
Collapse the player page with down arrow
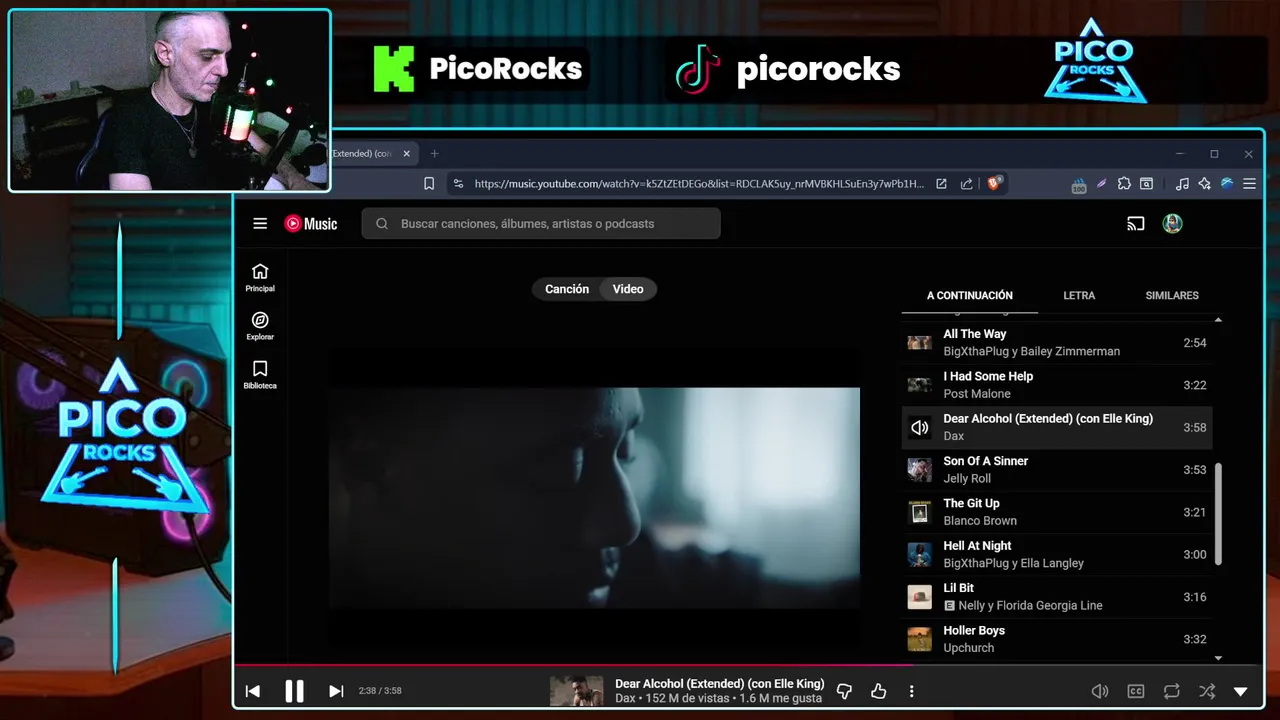click(1241, 691)
